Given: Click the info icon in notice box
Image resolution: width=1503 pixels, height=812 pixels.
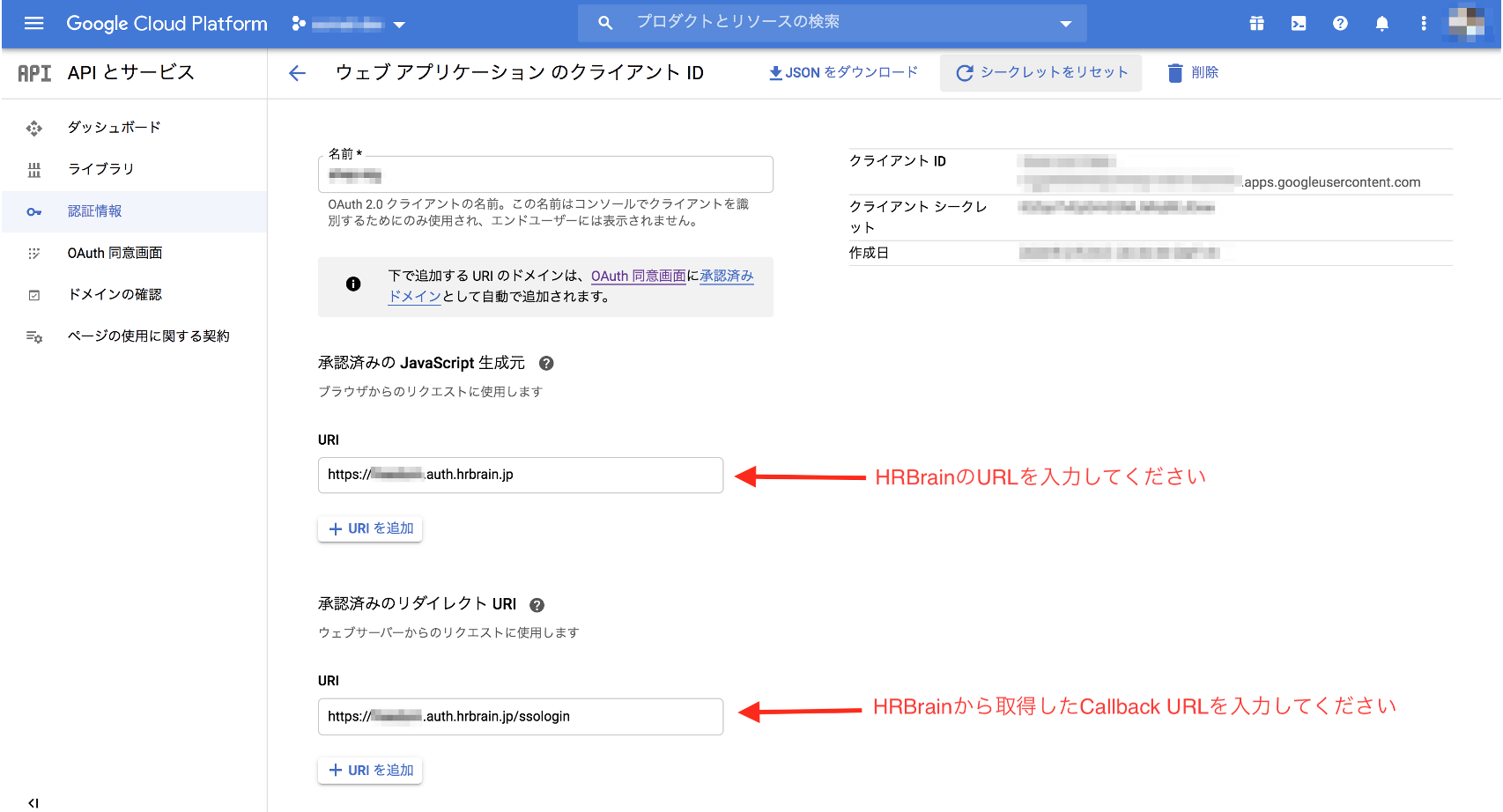Looking at the screenshot, I should coord(353,284).
